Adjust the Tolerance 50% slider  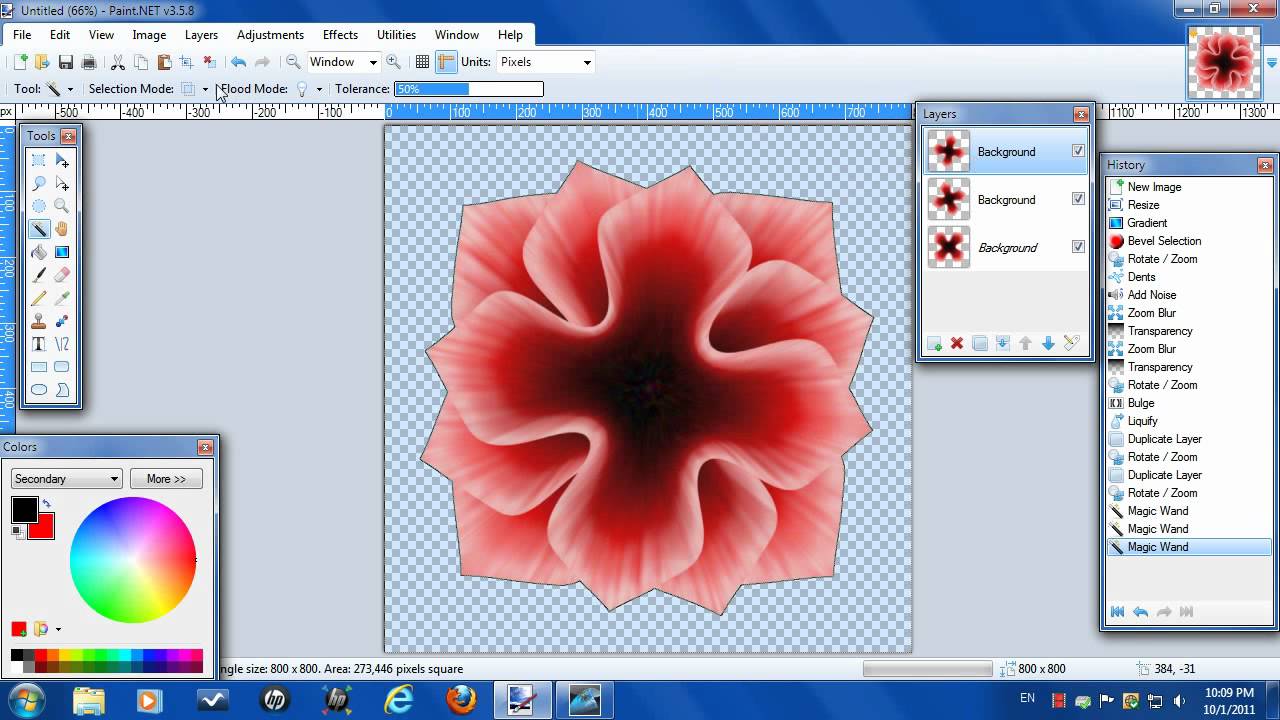469,89
